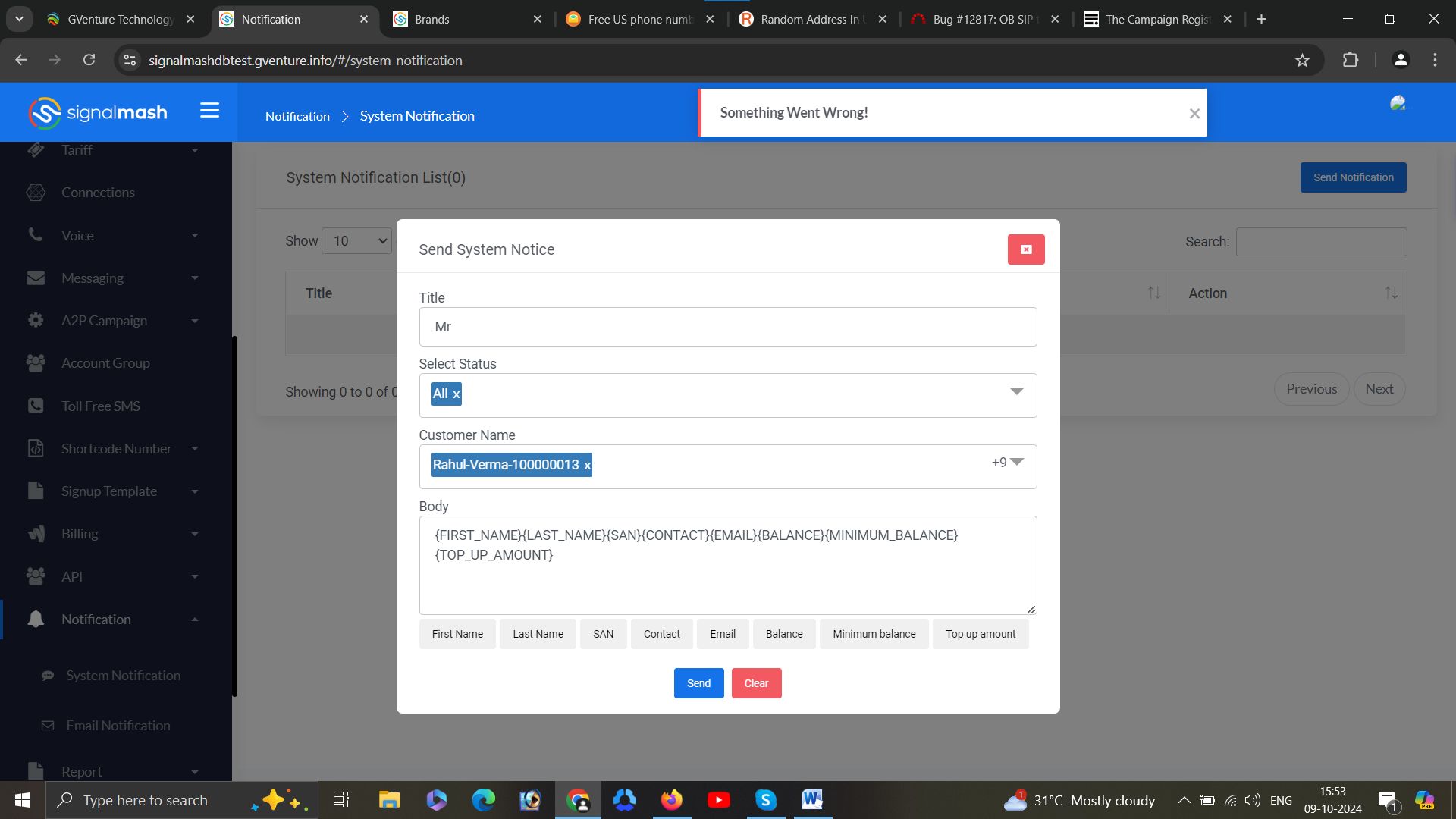Image resolution: width=1456 pixels, height=819 pixels.
Task: Open System Notification in sidebar menu
Action: tap(123, 675)
